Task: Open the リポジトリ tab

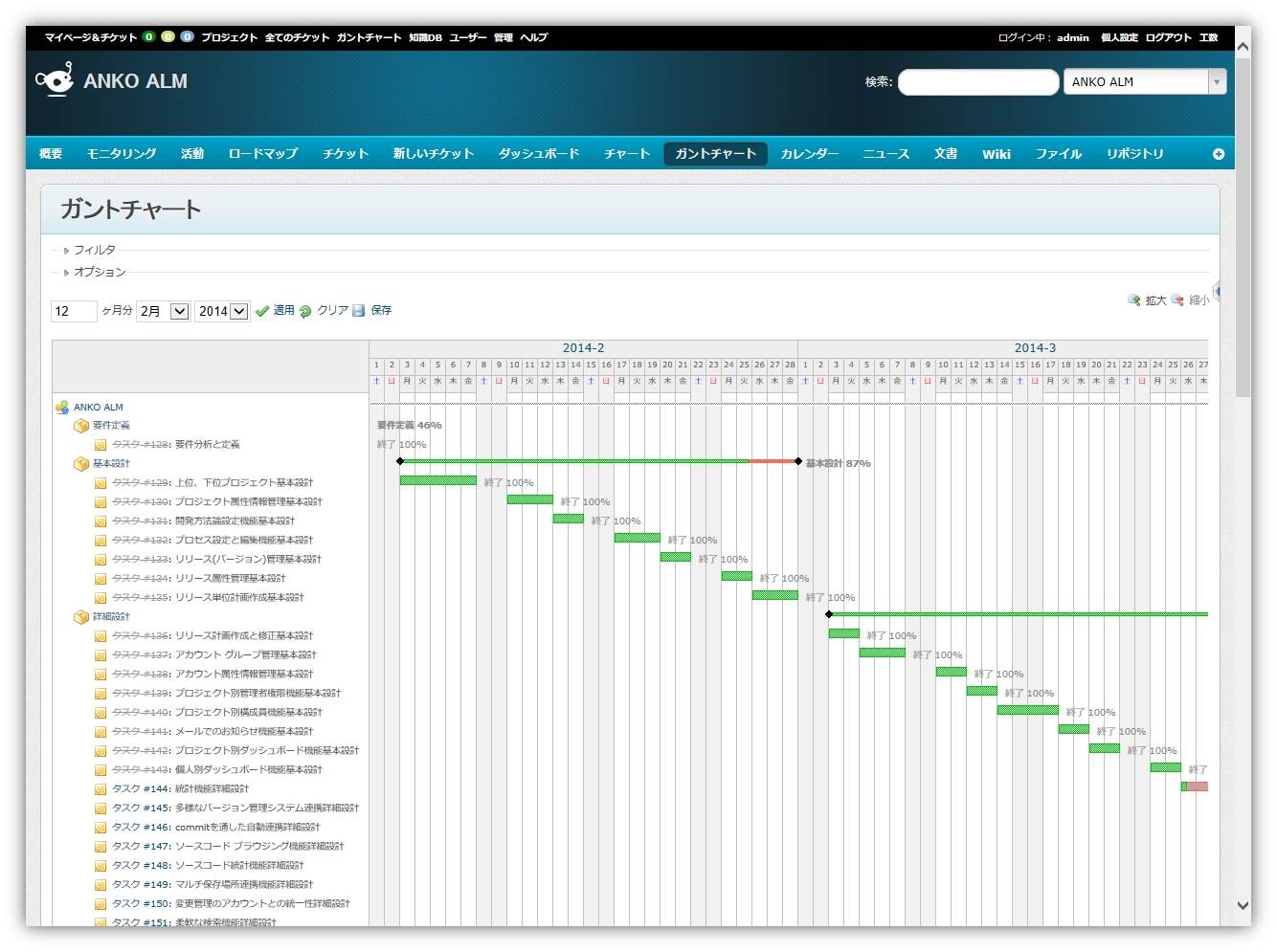Action: 1135,154
